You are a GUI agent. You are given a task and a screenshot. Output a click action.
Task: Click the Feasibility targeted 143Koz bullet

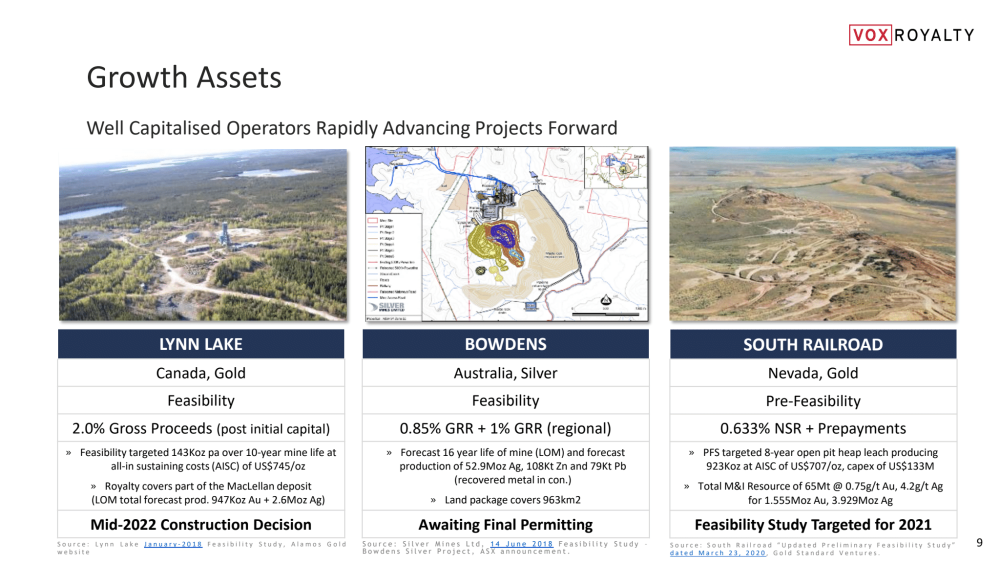pyautogui.click(x=201, y=459)
